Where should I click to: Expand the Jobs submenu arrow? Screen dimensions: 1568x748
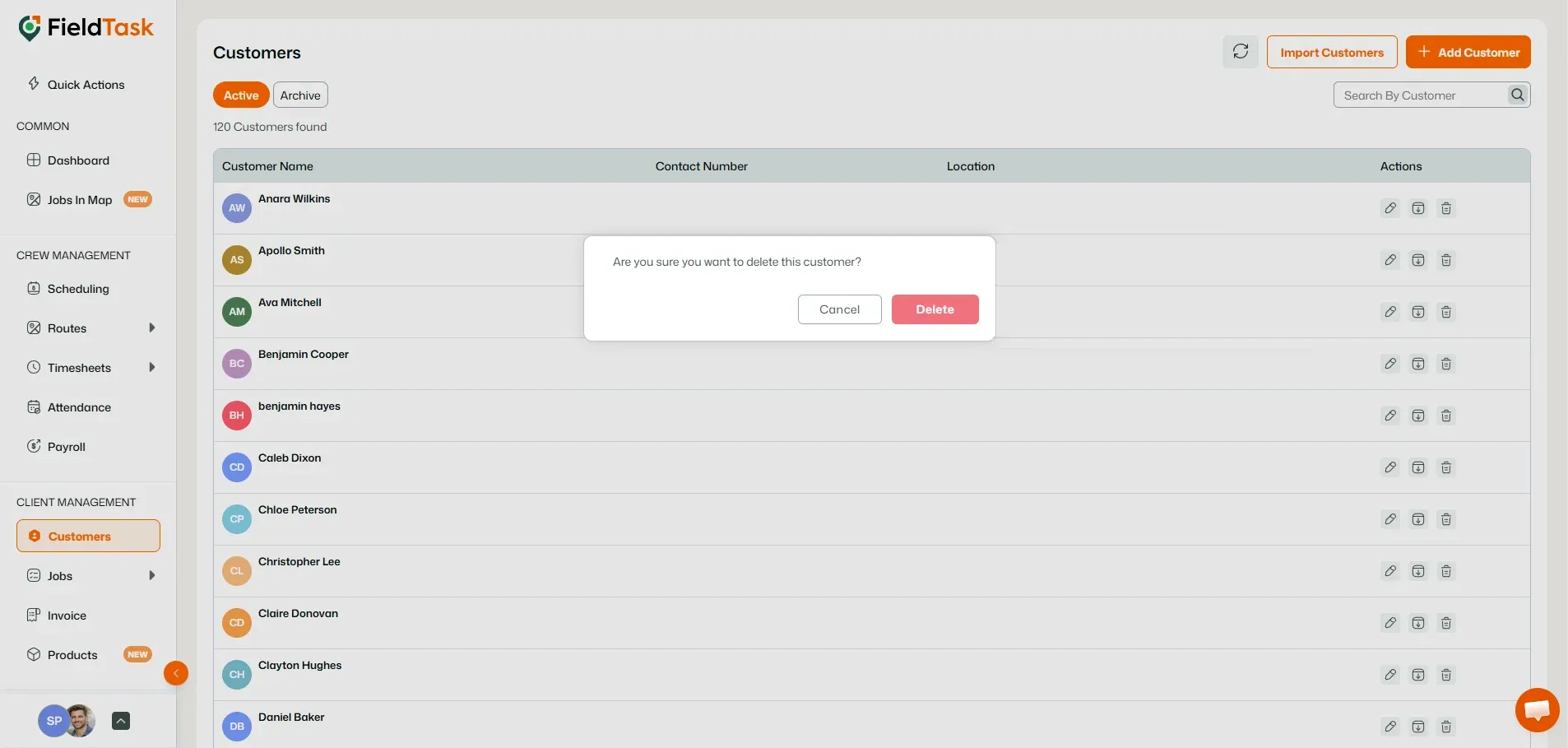(151, 575)
